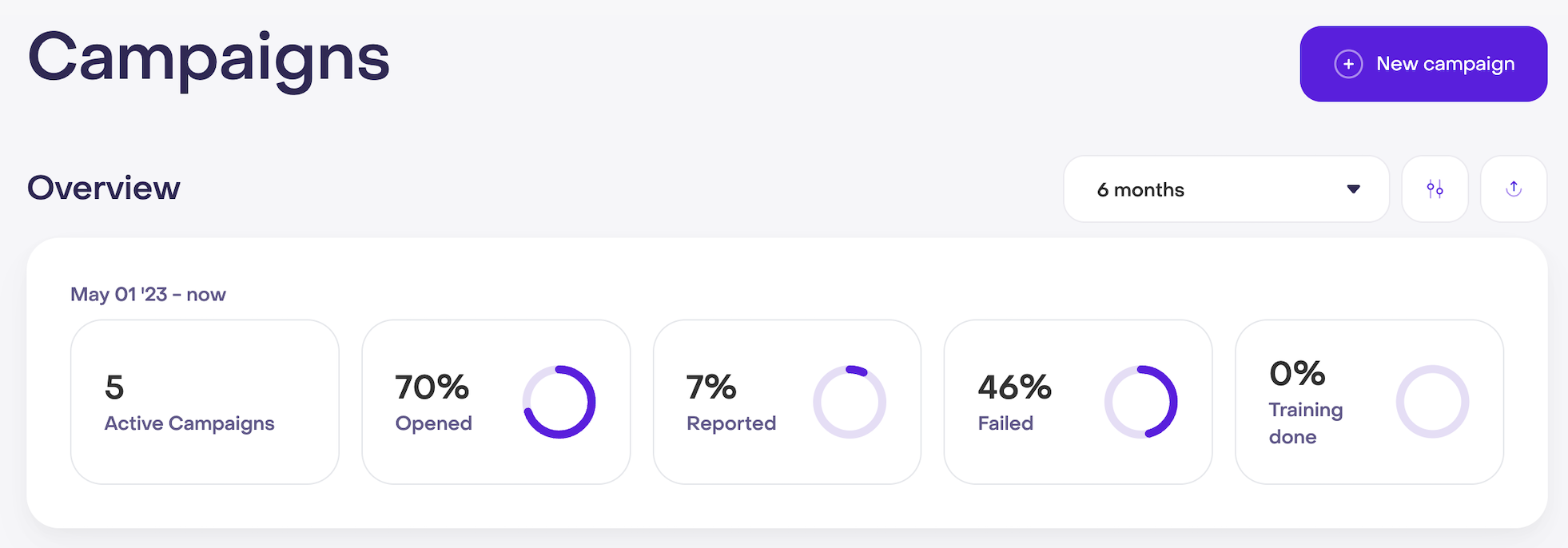The width and height of the screenshot is (1568, 548).
Task: Click the Opened progress indicator
Action: (x=559, y=402)
